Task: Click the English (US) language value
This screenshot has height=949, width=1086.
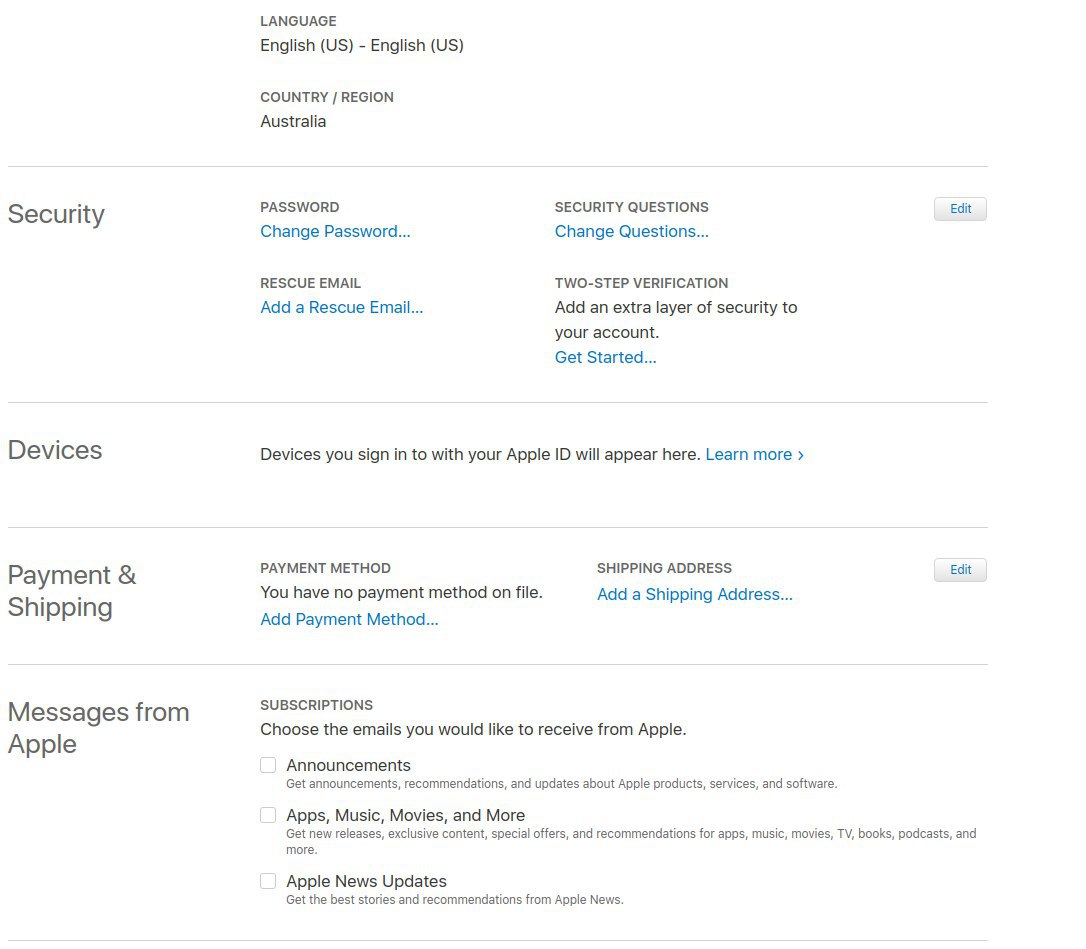Action: point(362,46)
